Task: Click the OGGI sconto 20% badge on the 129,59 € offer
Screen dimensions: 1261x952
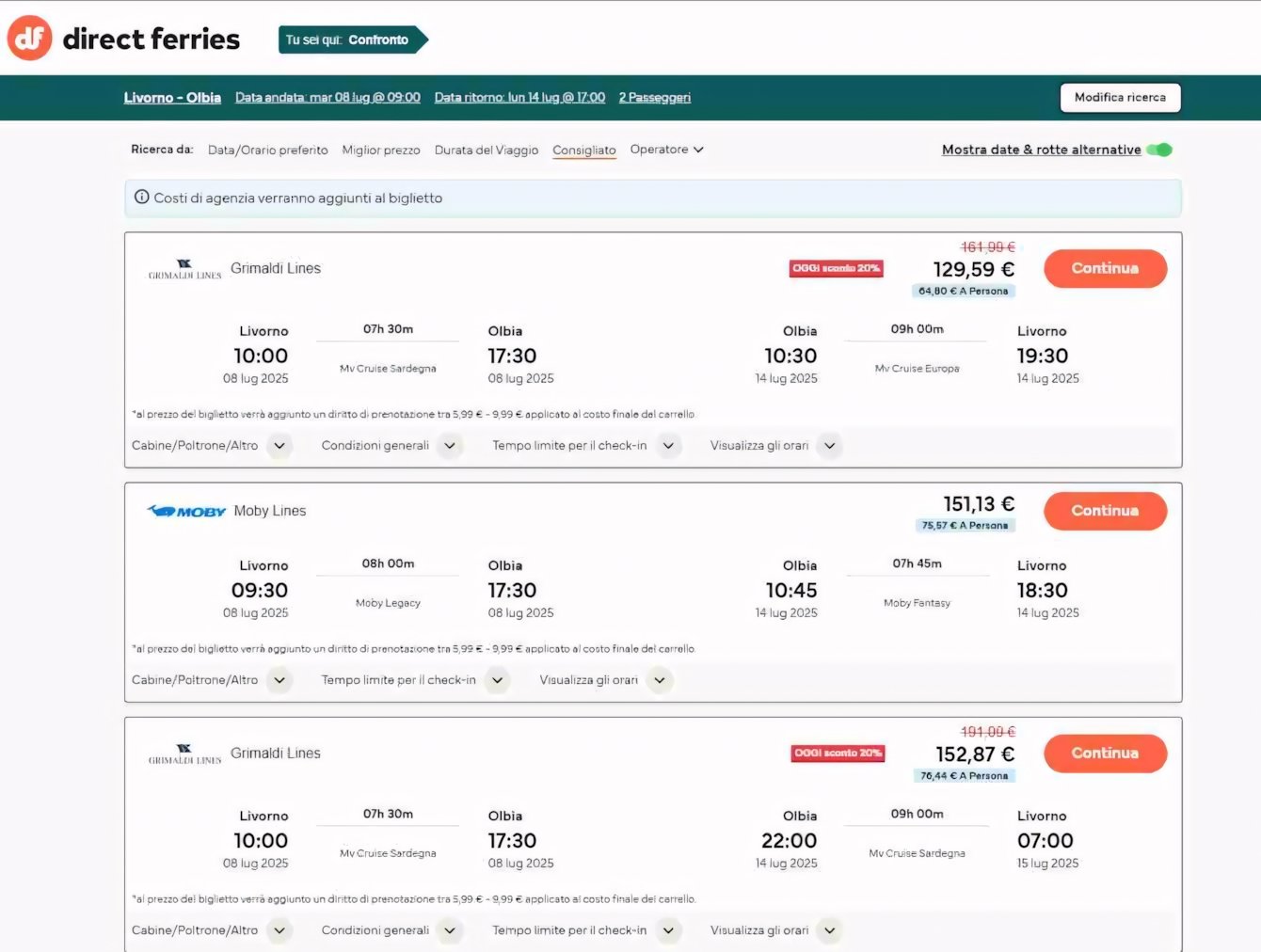Action: (x=837, y=268)
